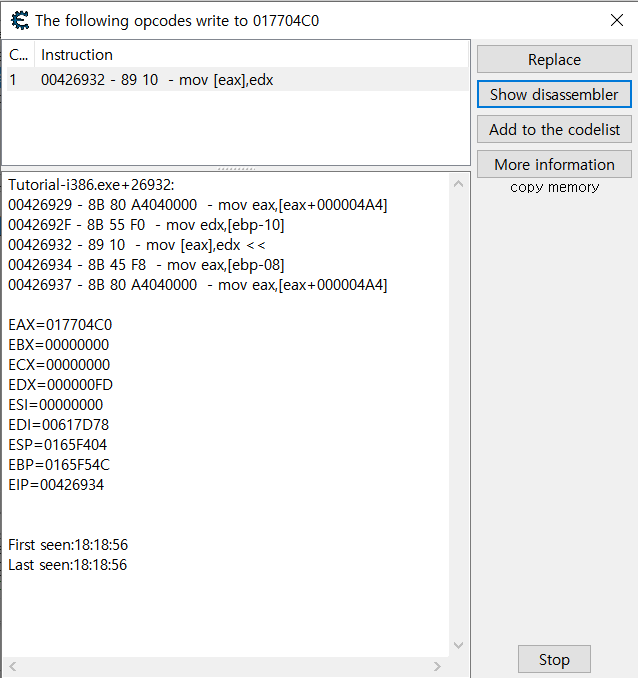Viewport: 638px width, 678px height.
Task: Click the EDX=000000FD register value
Action: [61, 384]
